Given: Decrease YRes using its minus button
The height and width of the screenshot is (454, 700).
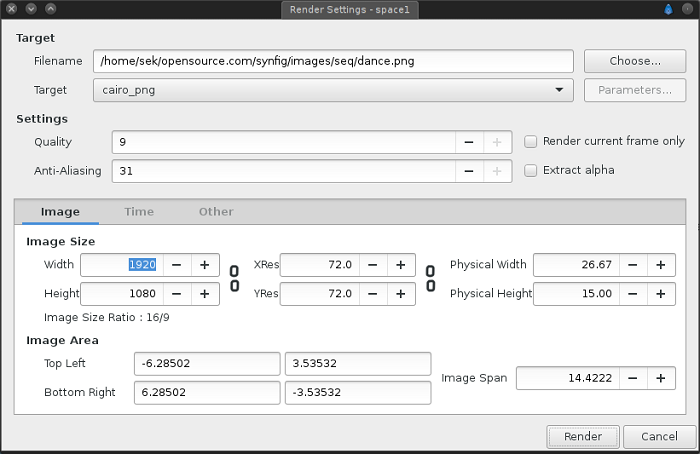Looking at the screenshot, I should pyautogui.click(x=372, y=294).
